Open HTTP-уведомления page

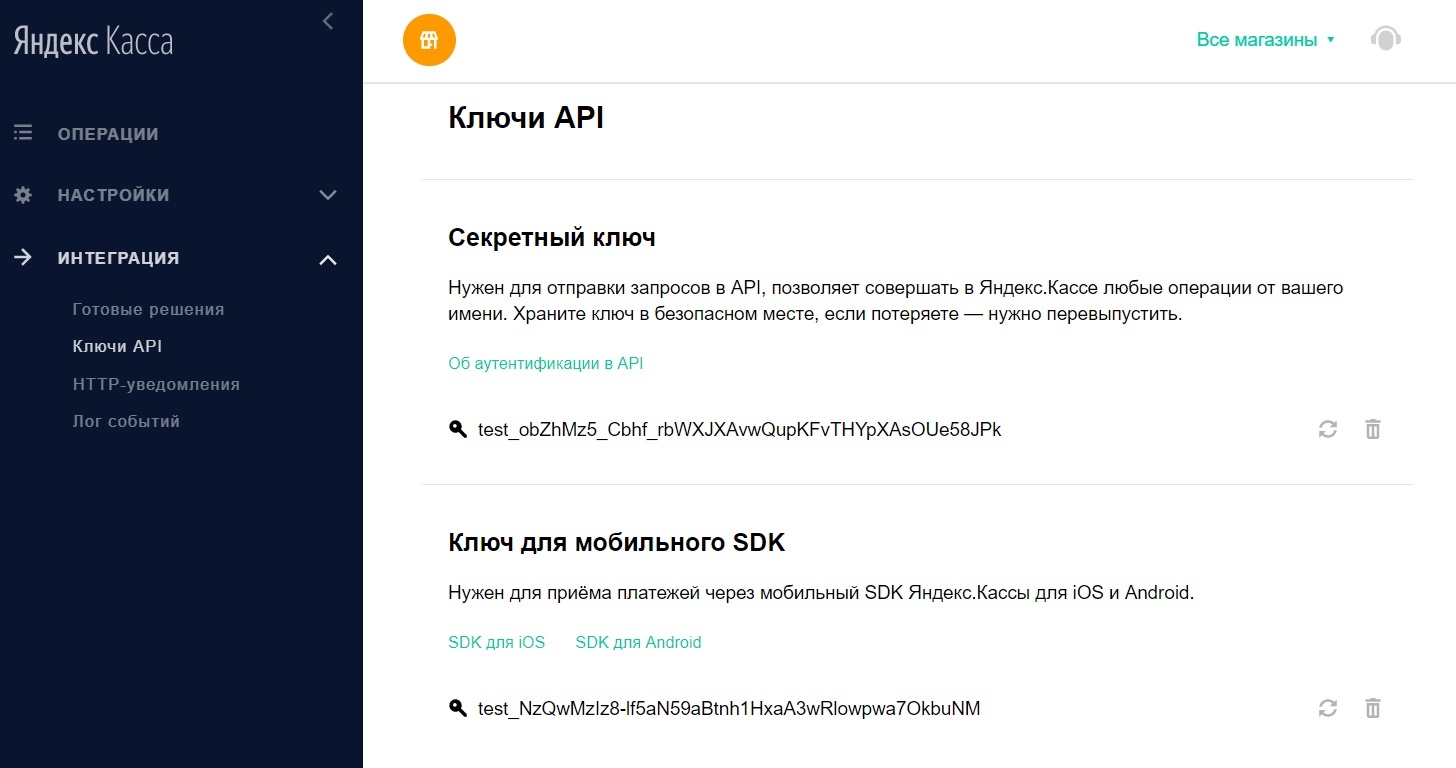[156, 384]
